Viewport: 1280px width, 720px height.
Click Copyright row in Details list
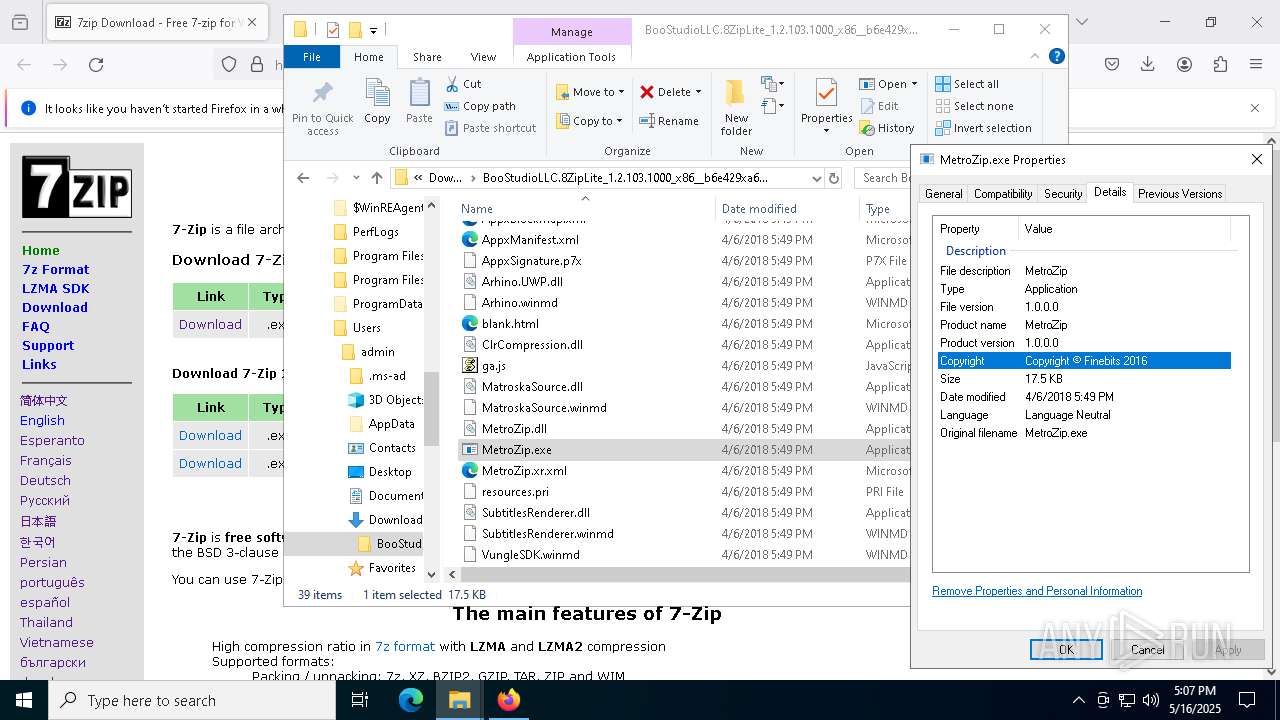(x=1084, y=361)
